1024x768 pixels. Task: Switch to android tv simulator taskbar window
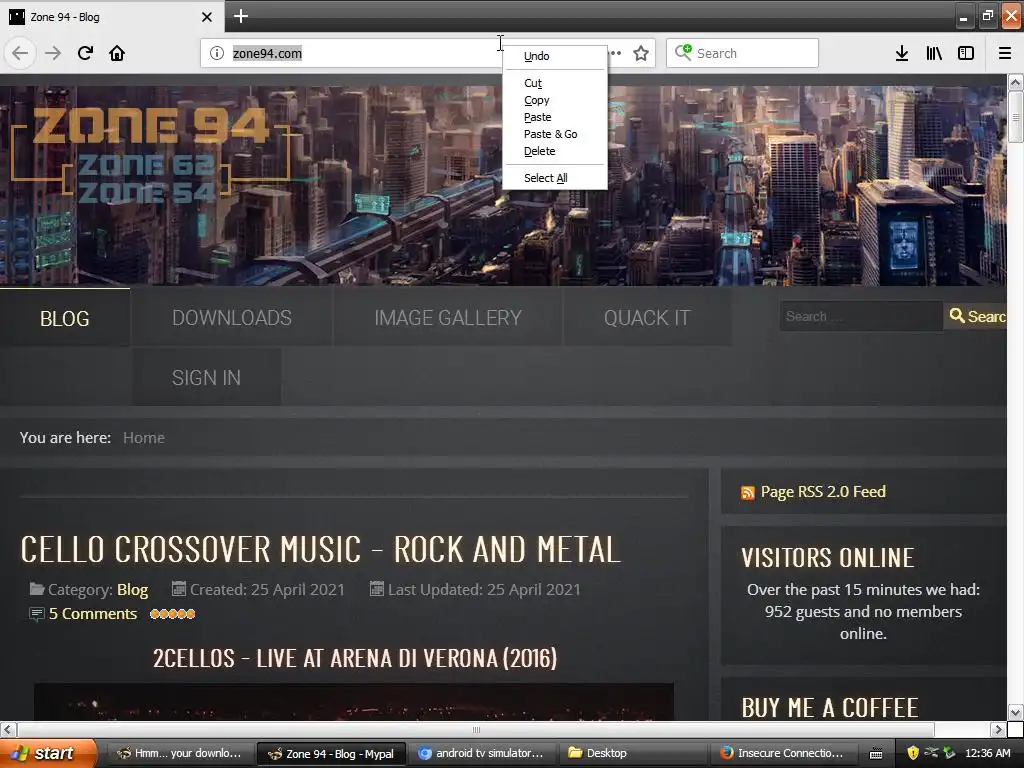481,753
